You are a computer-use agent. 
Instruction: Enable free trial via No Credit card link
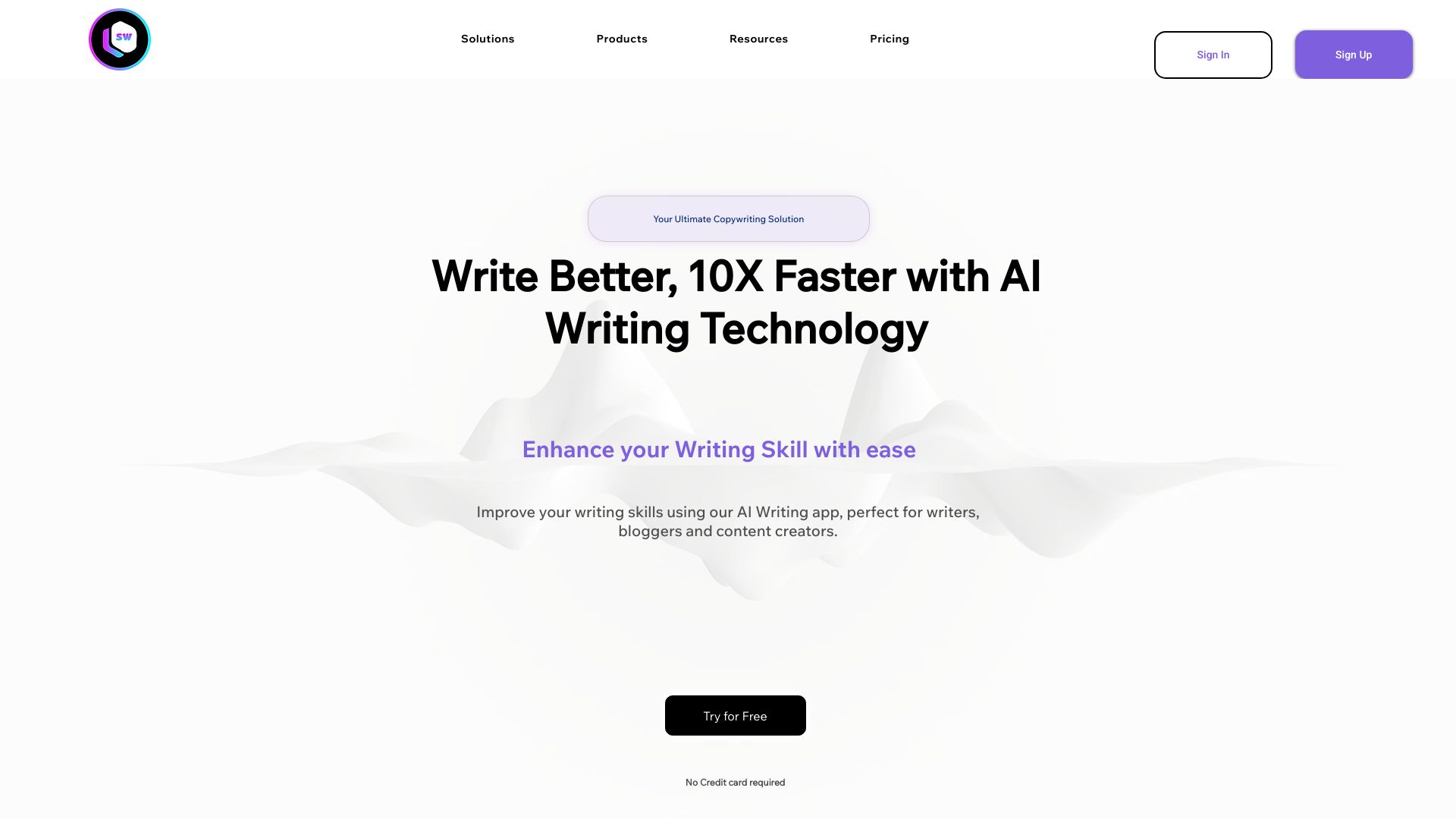click(x=735, y=782)
